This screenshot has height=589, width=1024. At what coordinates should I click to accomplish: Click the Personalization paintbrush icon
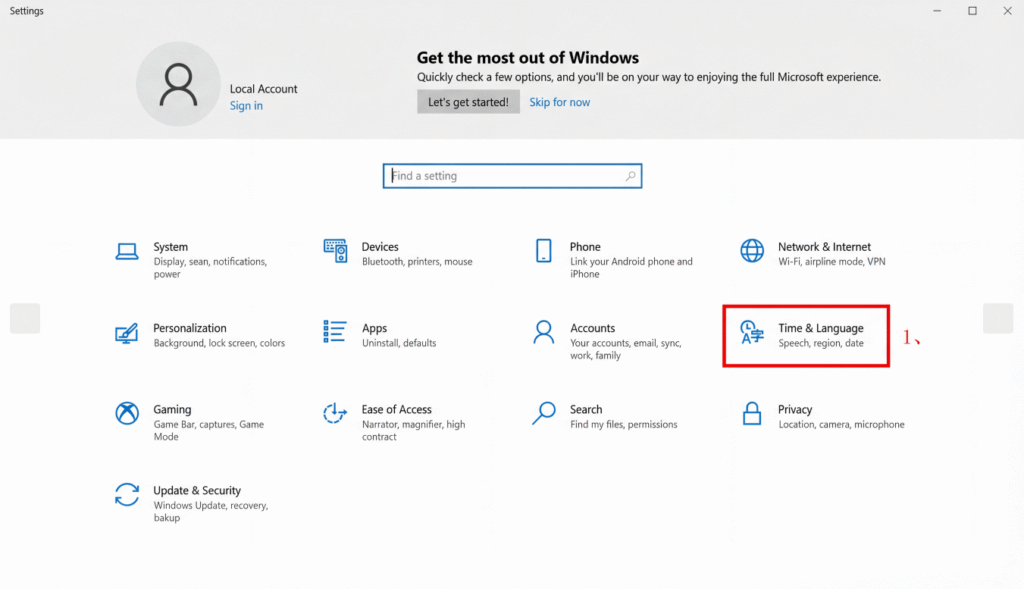tap(127, 332)
